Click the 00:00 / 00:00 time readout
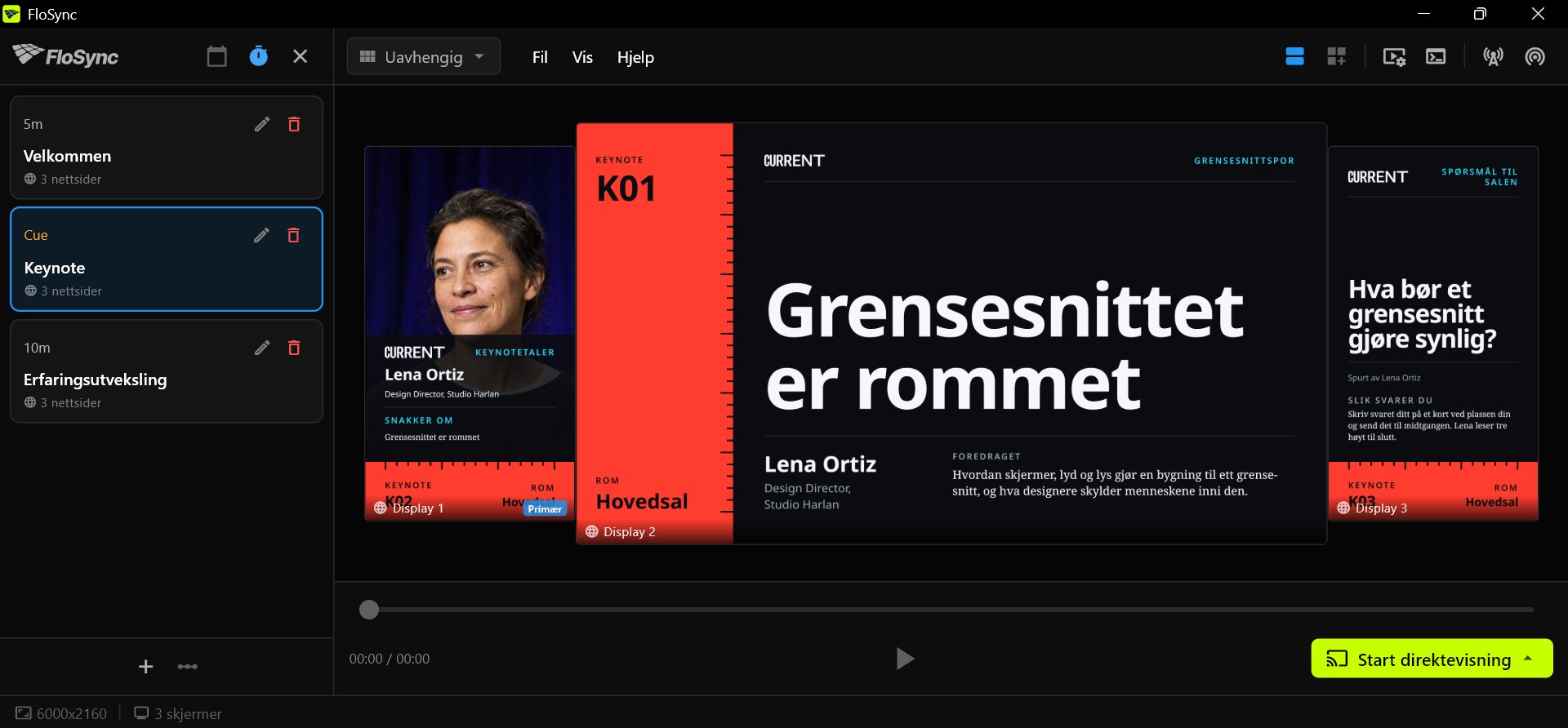1568x728 pixels. point(390,659)
